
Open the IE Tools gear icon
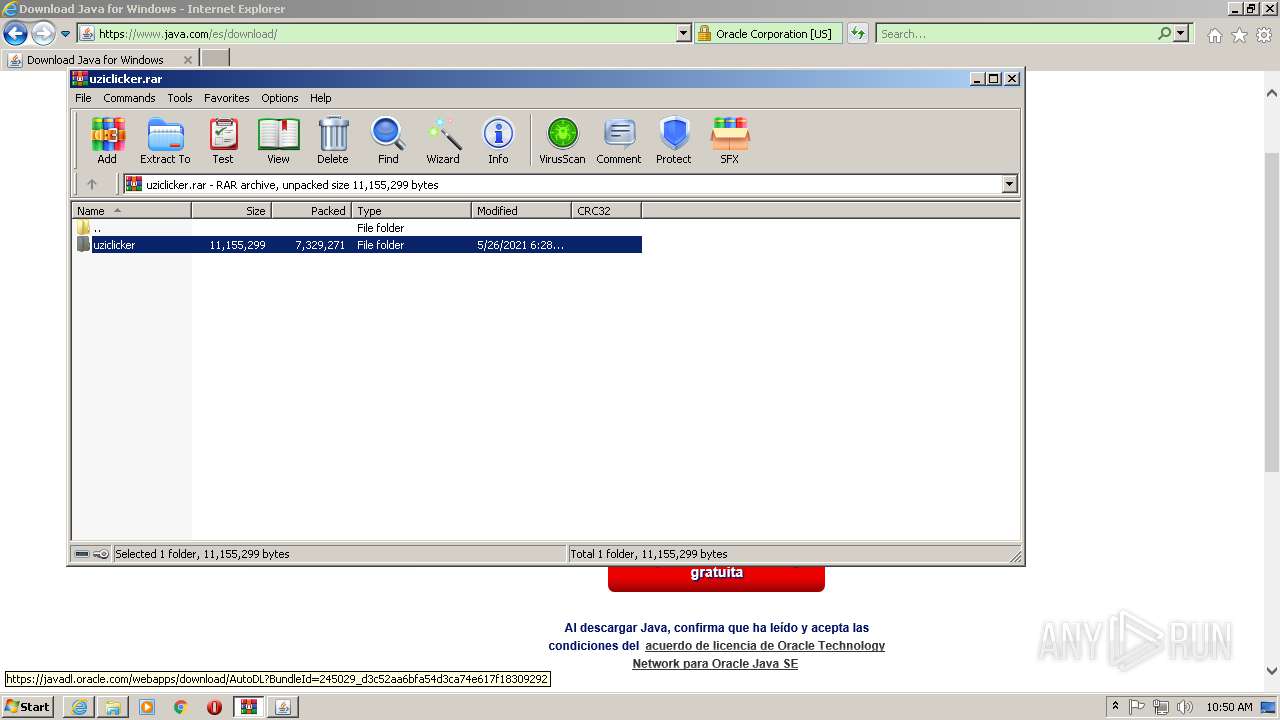coord(1264,35)
